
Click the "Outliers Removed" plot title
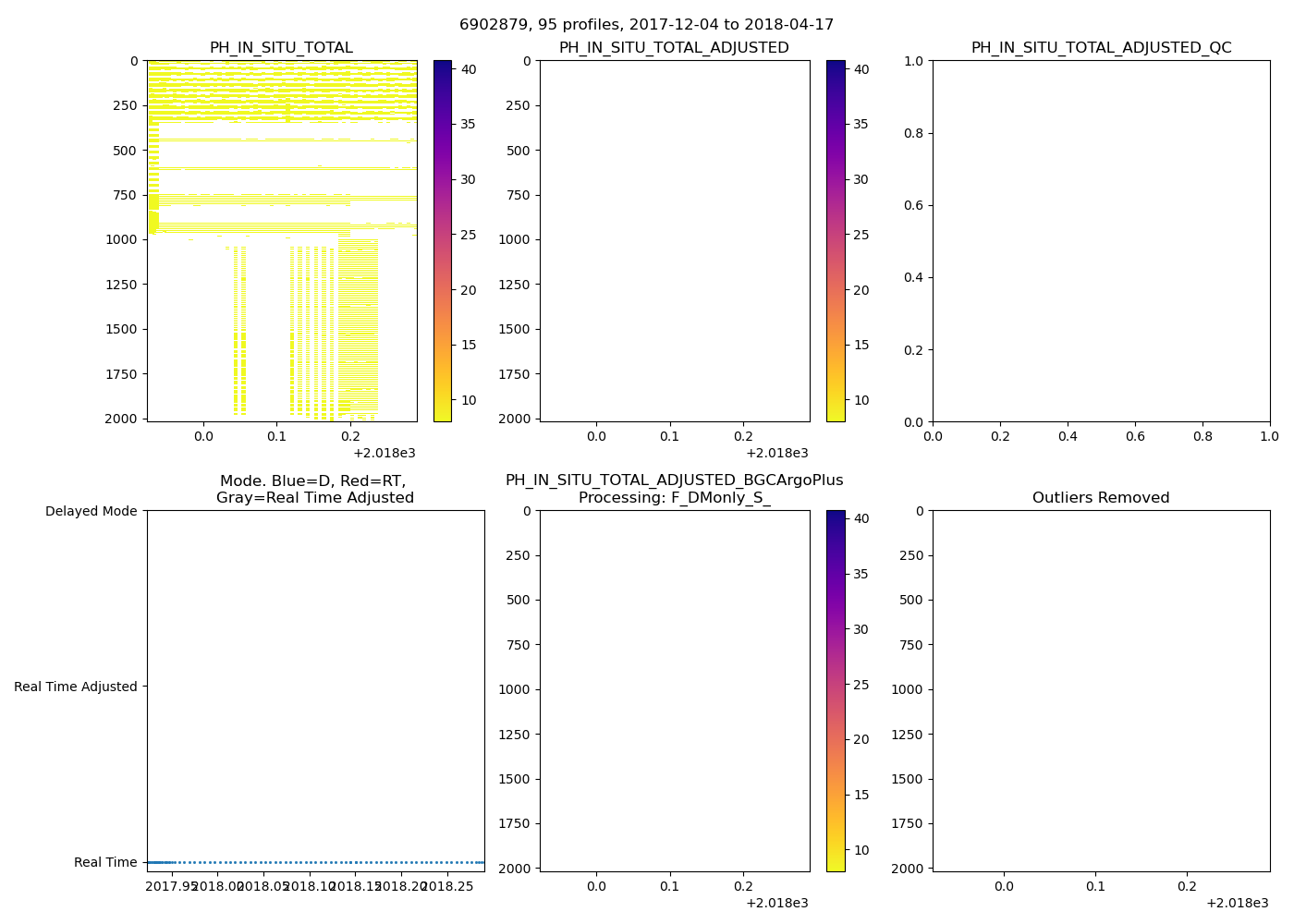[1101, 498]
